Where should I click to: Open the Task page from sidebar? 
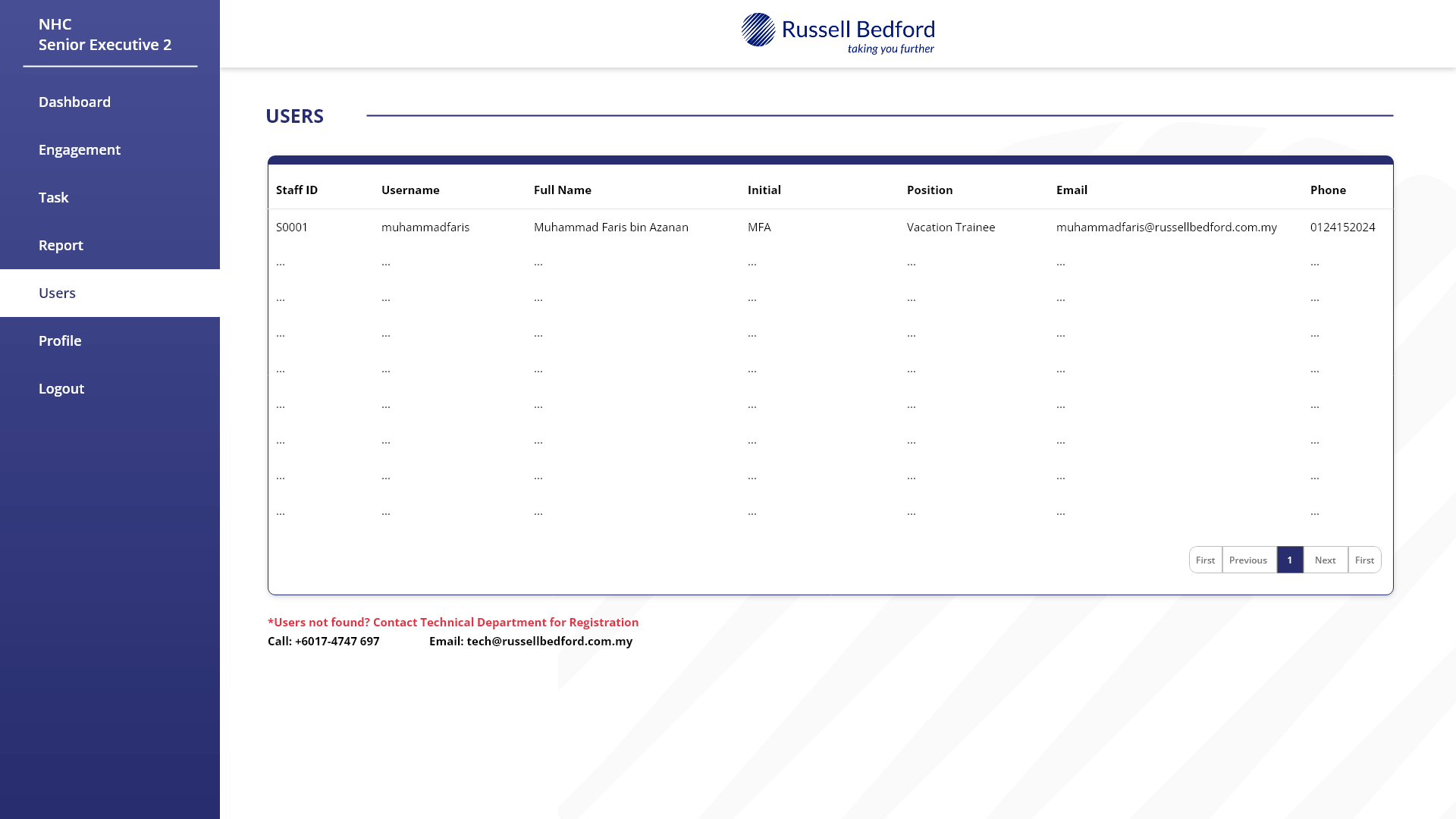(53, 197)
